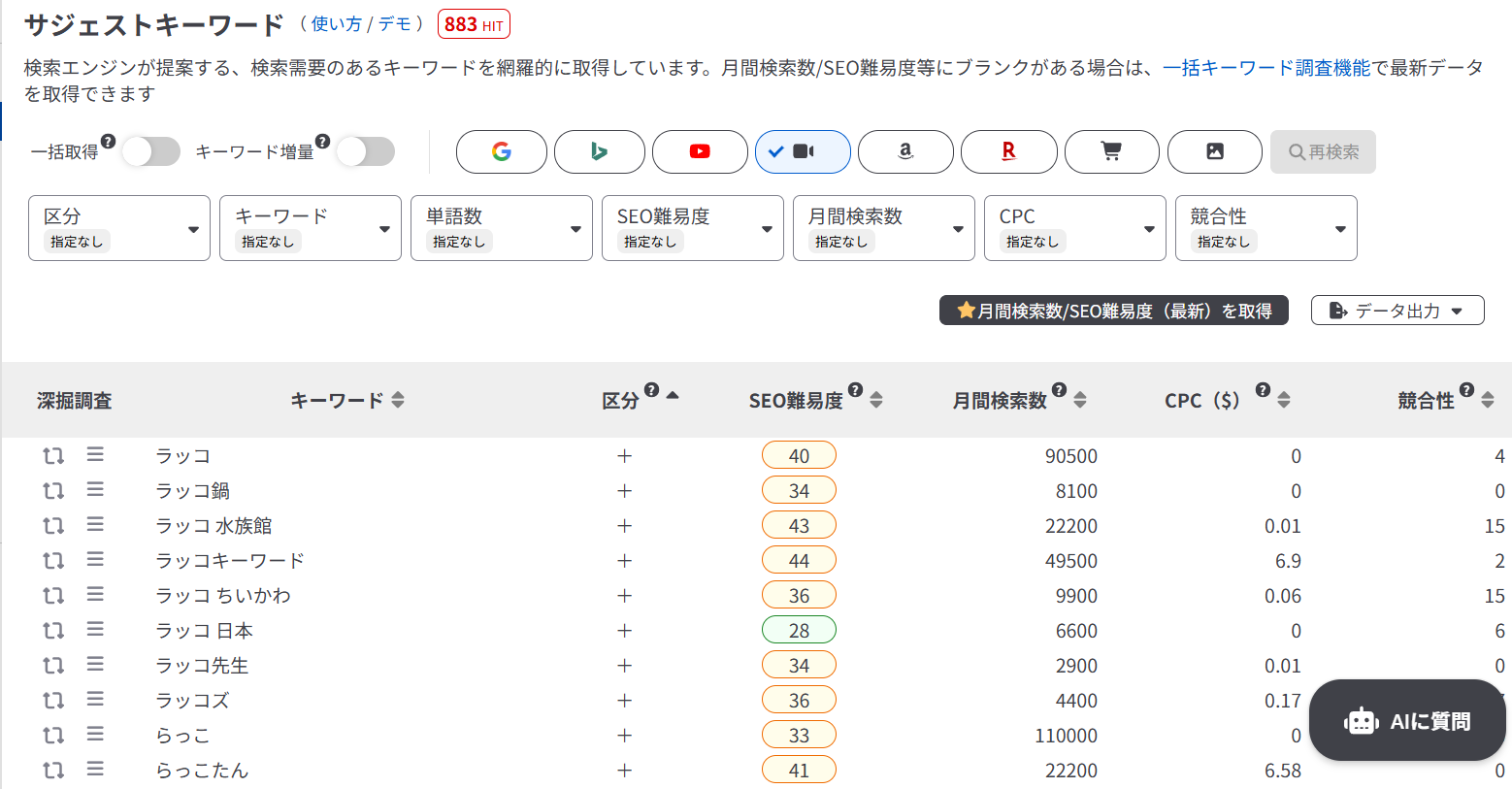1512x789 pixels.
Task: Select the Bing search engine icon
Action: tap(599, 151)
